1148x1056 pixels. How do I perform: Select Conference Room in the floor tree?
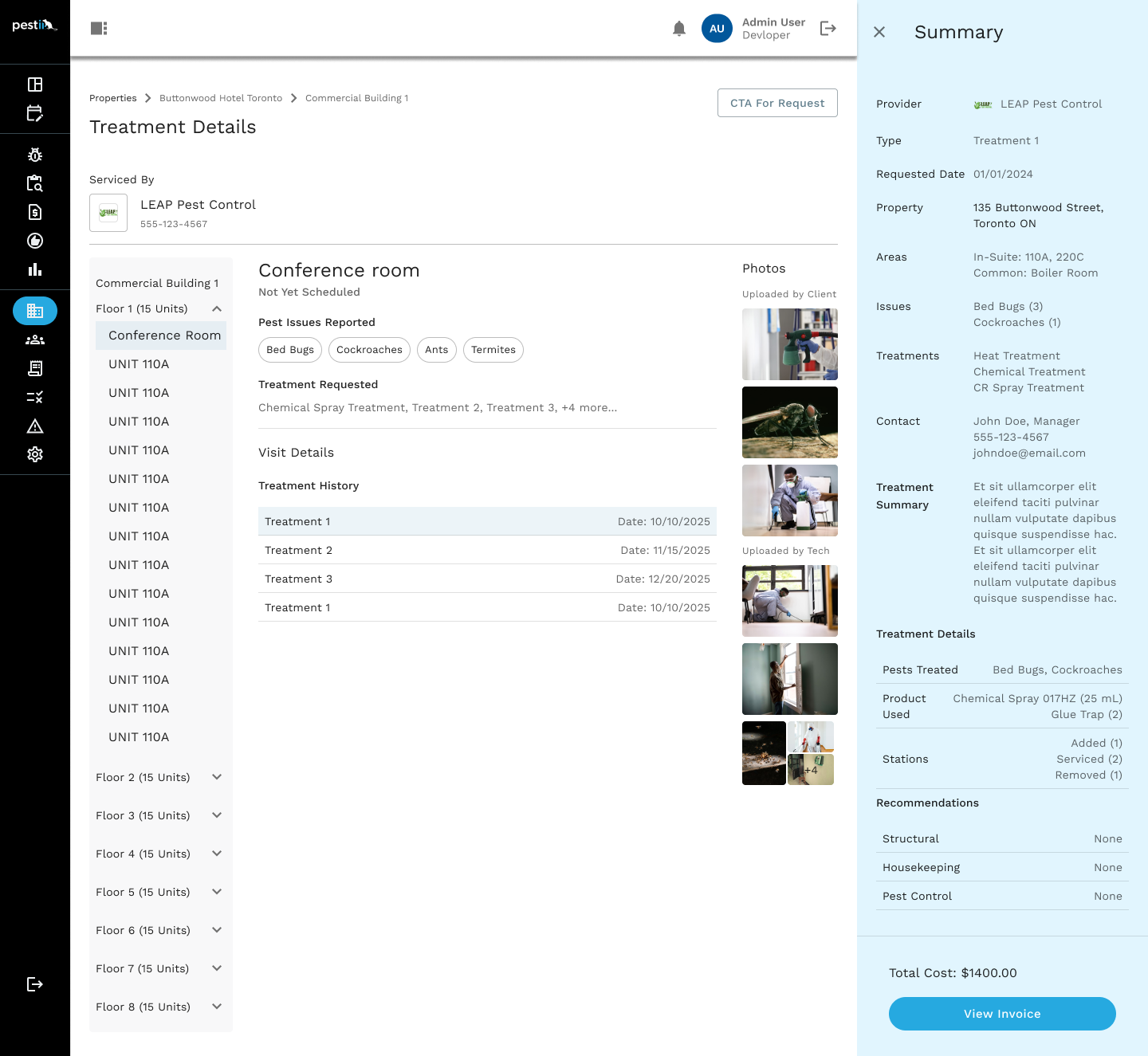(164, 336)
